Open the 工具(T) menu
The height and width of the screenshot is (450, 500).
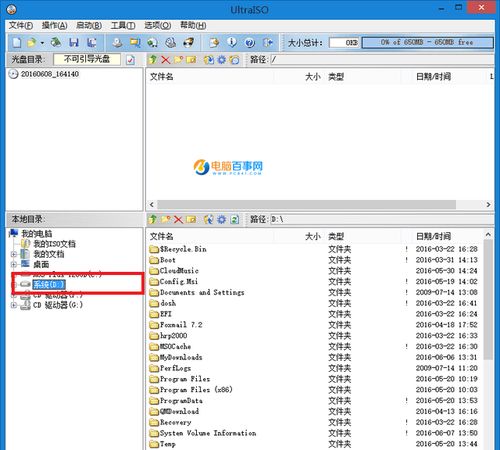(123, 25)
